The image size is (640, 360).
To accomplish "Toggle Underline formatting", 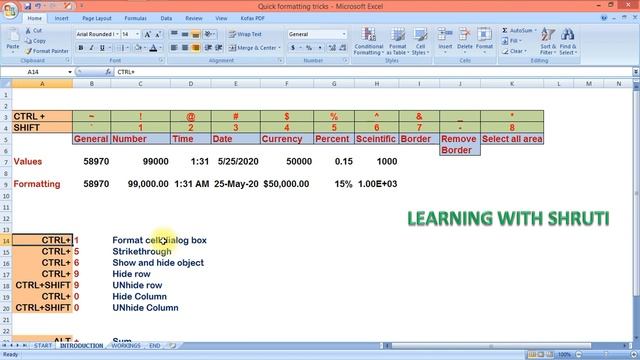I will [x=102, y=48].
